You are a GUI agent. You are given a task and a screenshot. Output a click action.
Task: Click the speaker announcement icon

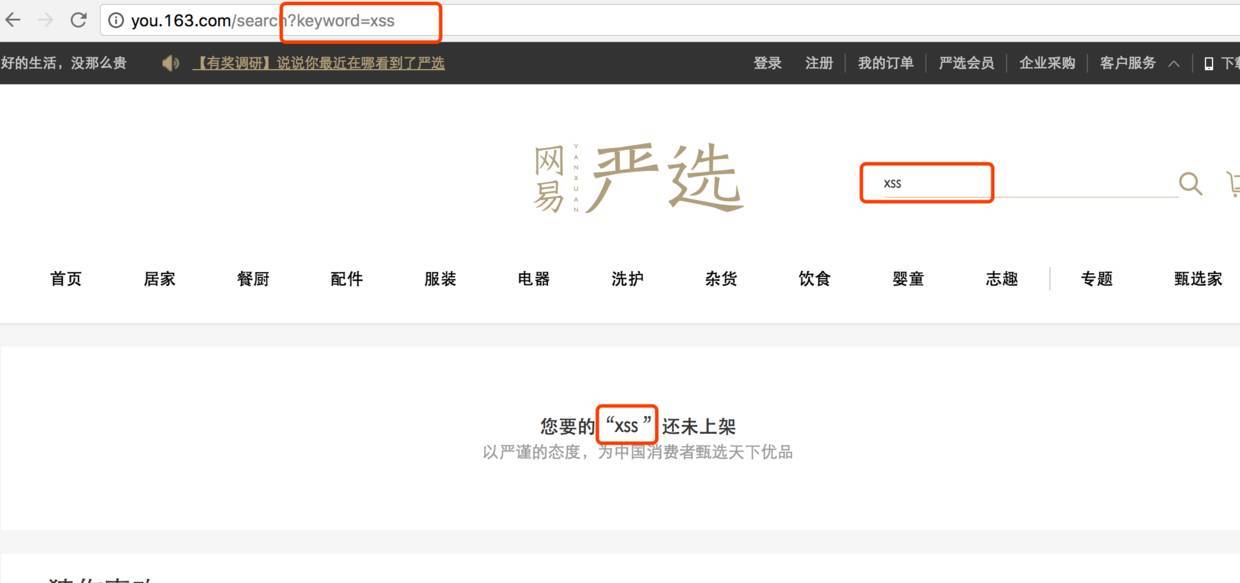[x=171, y=63]
